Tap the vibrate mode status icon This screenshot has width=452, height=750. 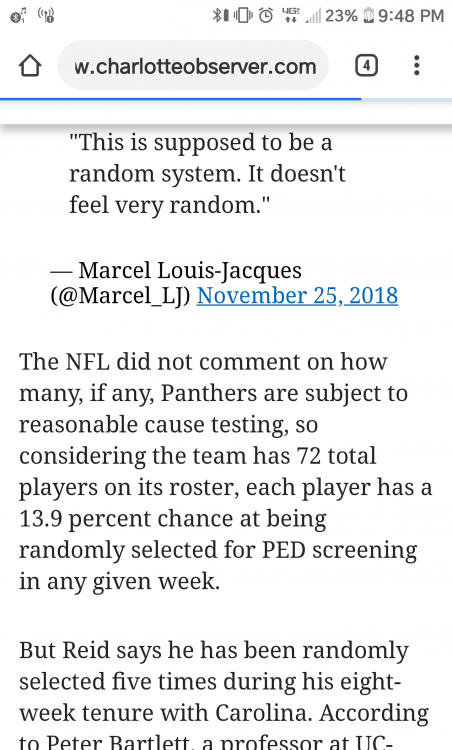tap(243, 16)
